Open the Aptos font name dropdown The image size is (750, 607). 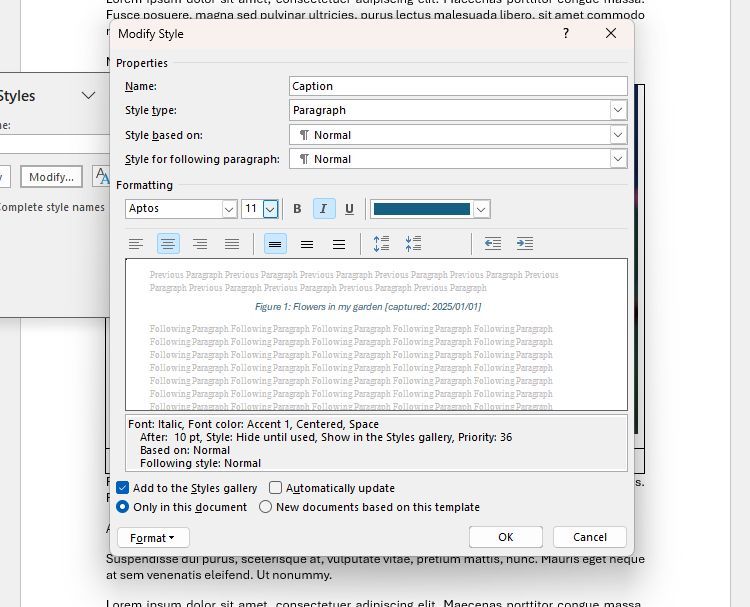229,209
